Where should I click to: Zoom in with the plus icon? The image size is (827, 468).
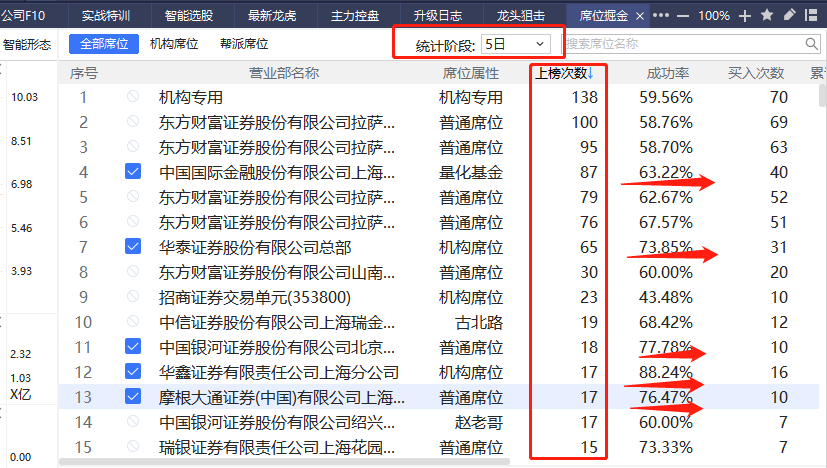(745, 16)
